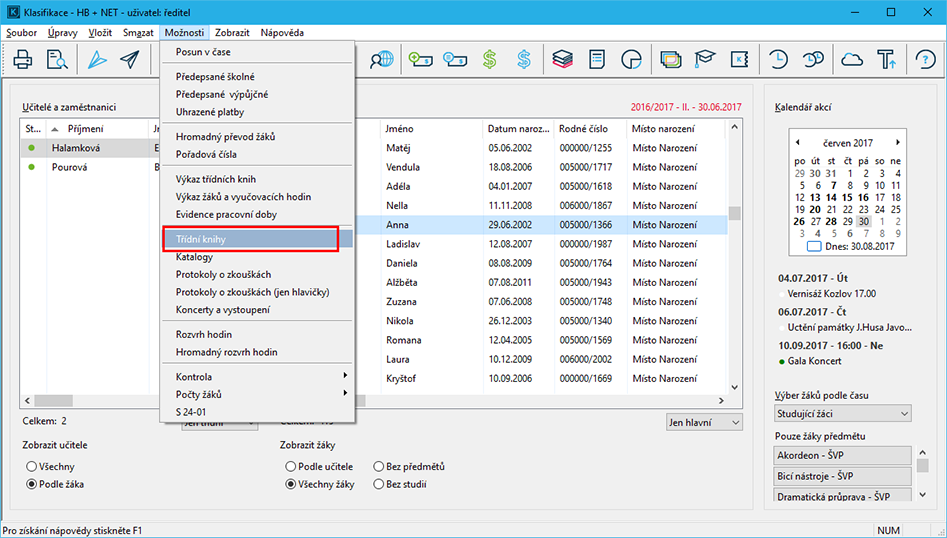Click the cloud icon in toolbar
This screenshot has width=947, height=538.
click(852, 60)
